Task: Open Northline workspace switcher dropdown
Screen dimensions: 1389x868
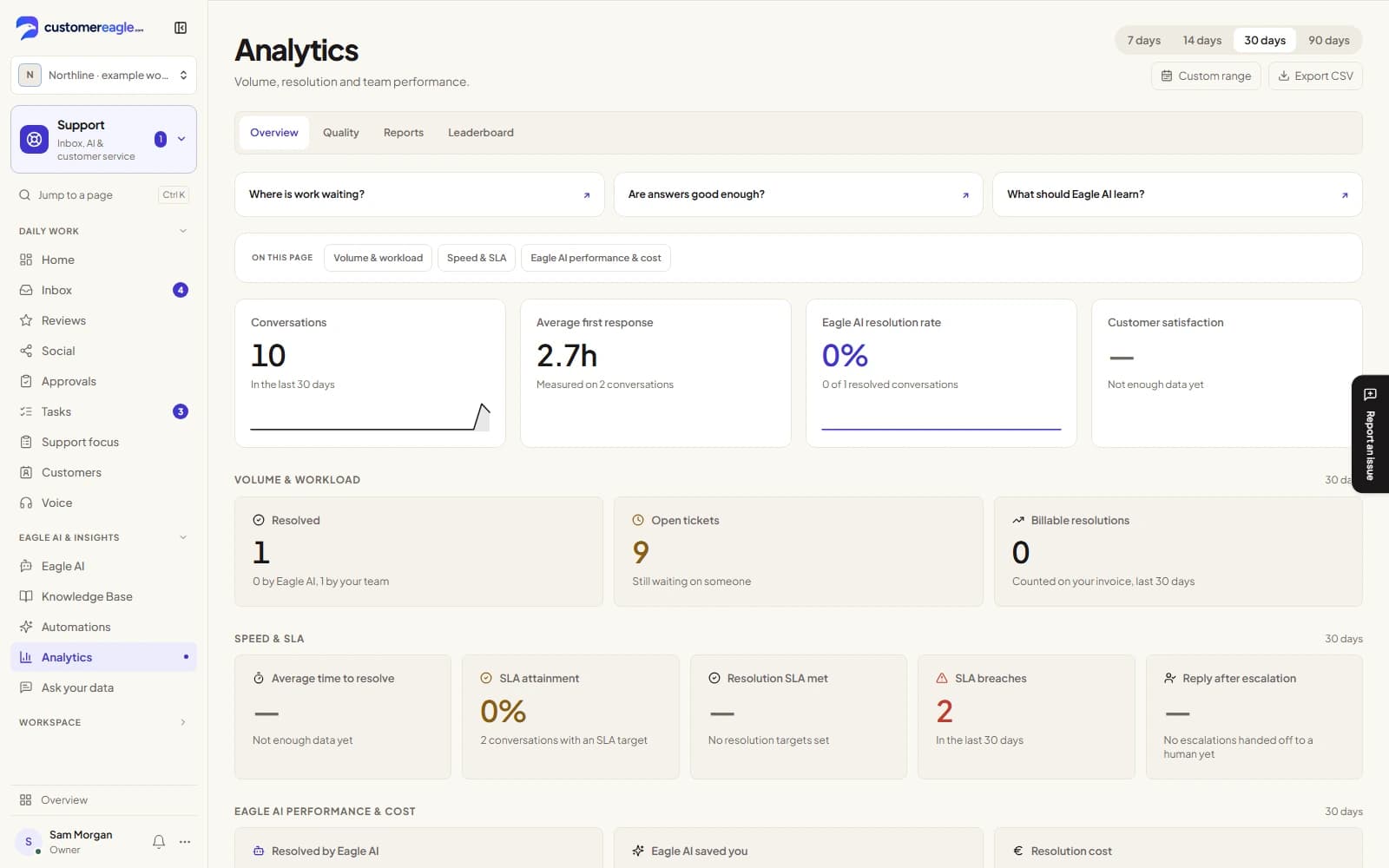Action: click(x=103, y=75)
